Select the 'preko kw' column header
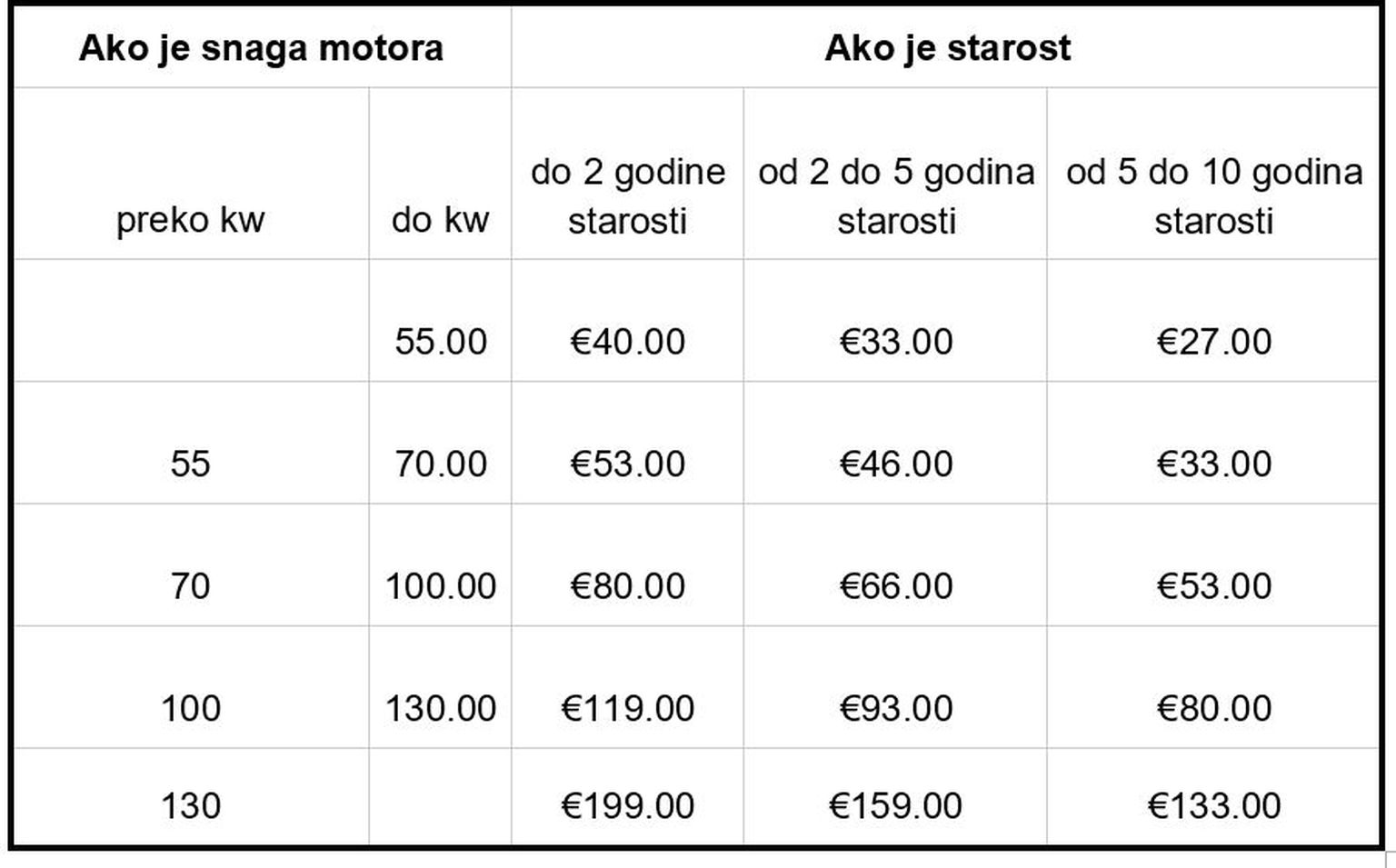The height and width of the screenshot is (868, 1396). [190, 220]
